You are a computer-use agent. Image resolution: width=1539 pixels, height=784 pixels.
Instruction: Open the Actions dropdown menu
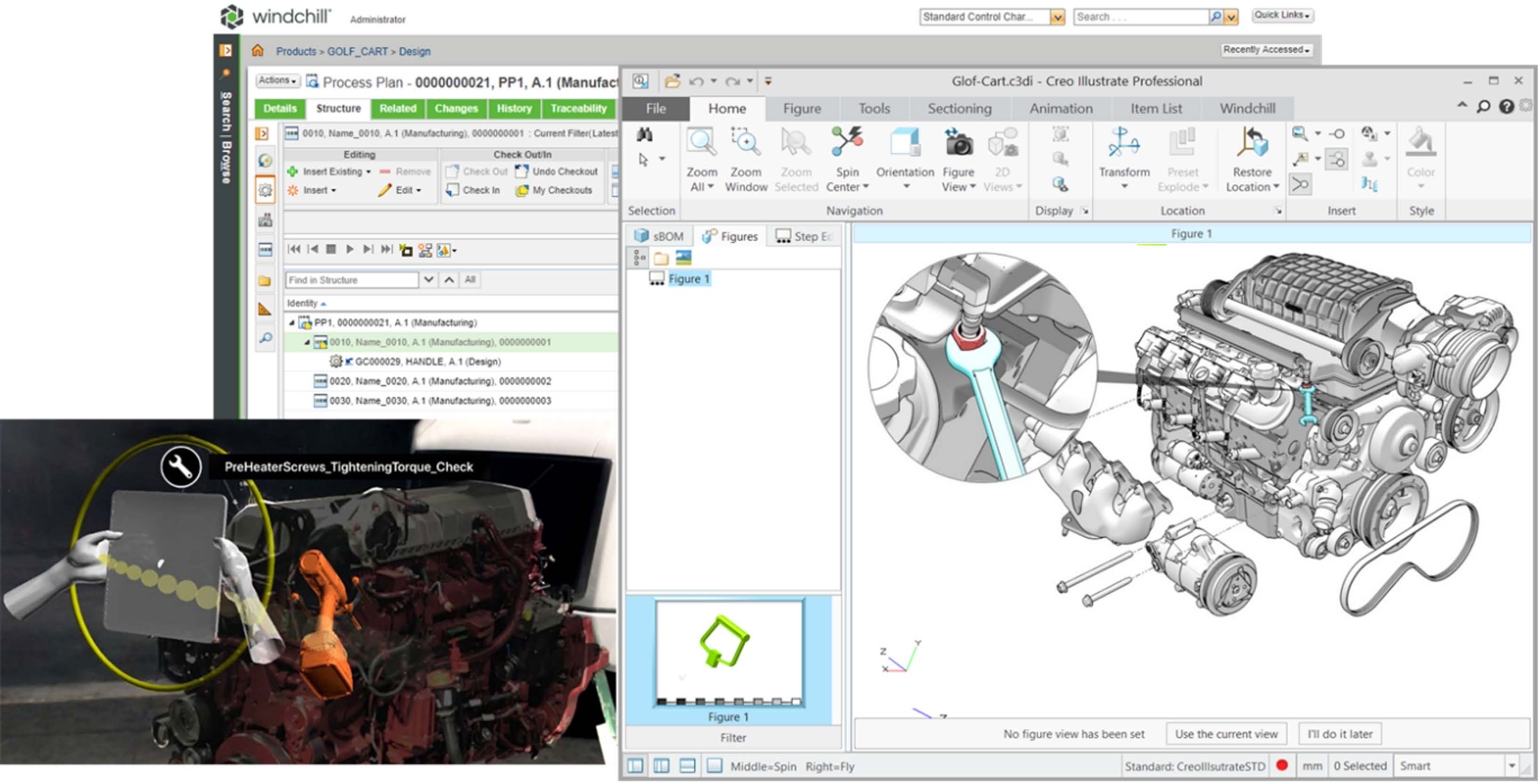278,80
